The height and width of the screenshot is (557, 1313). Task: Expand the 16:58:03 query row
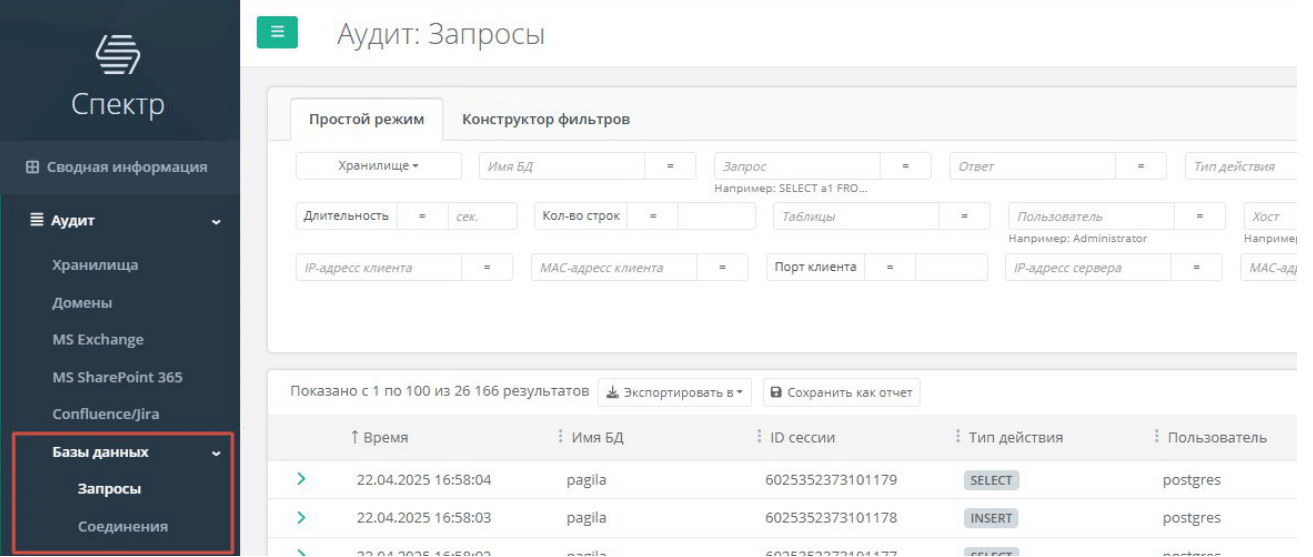coord(301,518)
